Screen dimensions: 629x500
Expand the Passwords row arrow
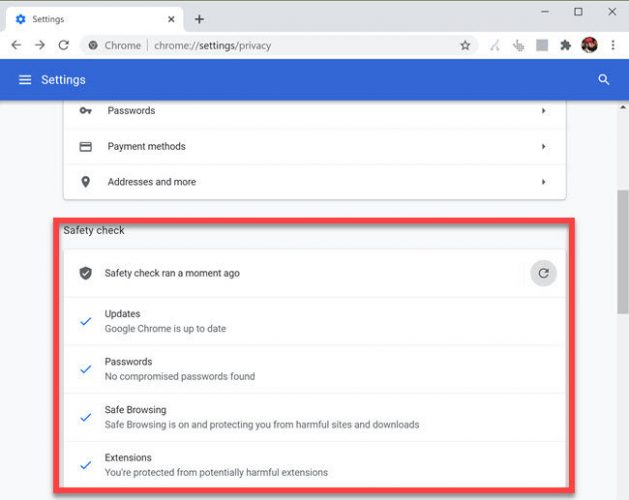coord(543,110)
